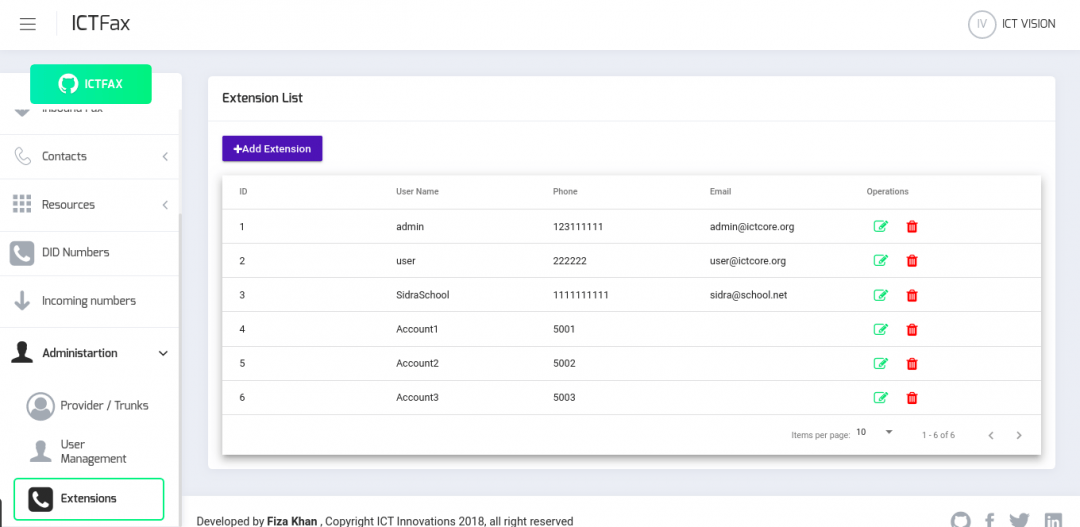This screenshot has width=1080, height=527.
Task: Click the LinkedIn footer icon
Action: (x=1052, y=520)
